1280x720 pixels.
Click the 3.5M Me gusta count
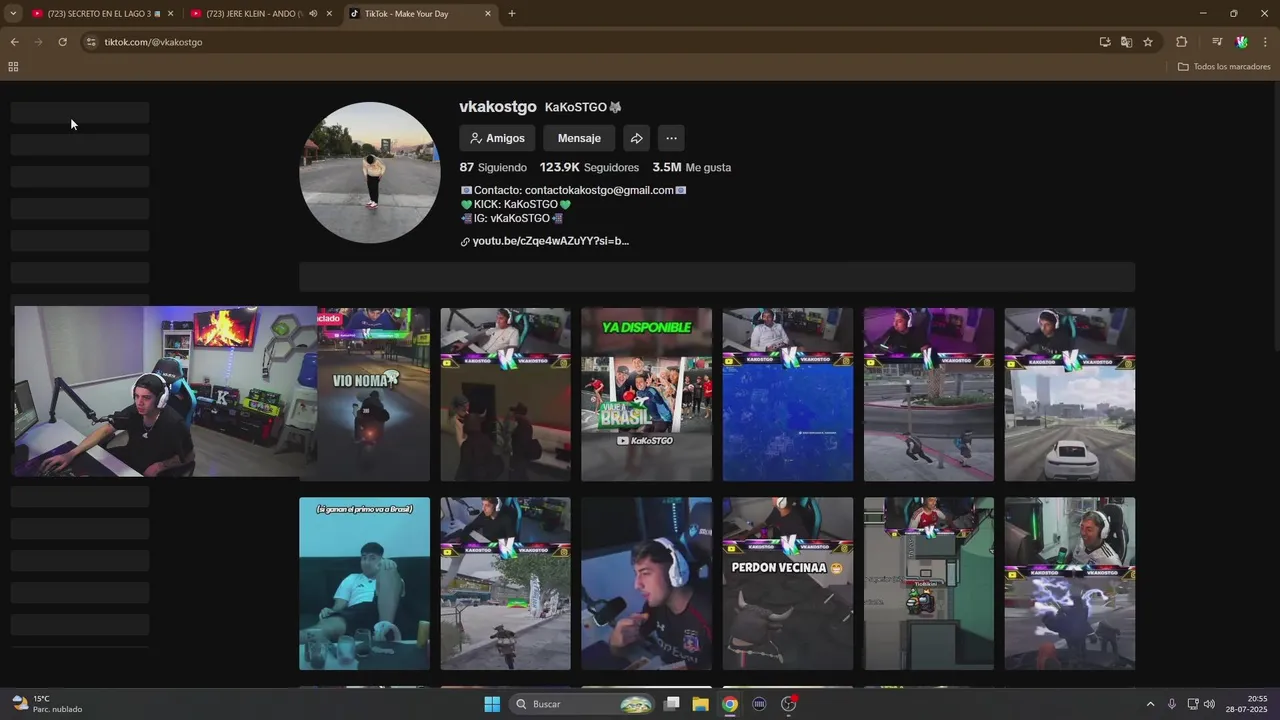point(692,168)
